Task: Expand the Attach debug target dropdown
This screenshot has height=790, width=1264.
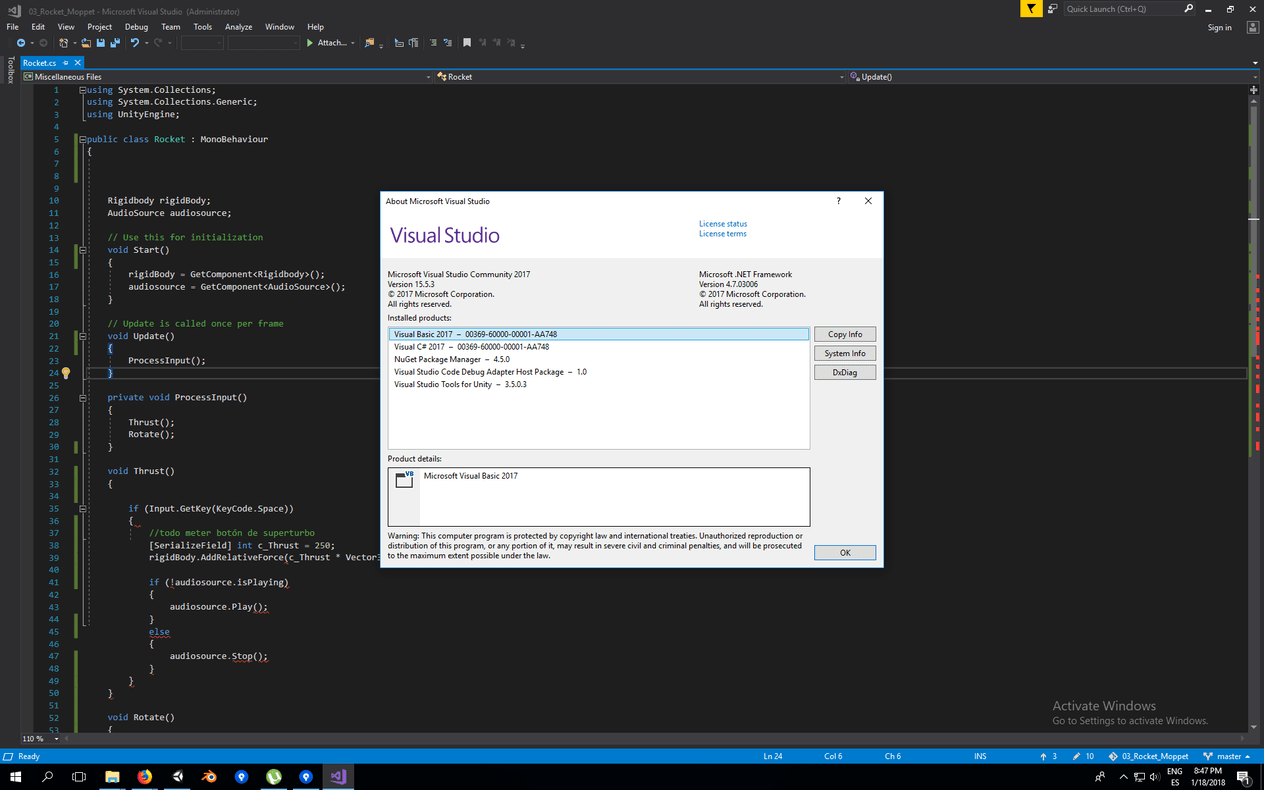Action: pos(354,42)
